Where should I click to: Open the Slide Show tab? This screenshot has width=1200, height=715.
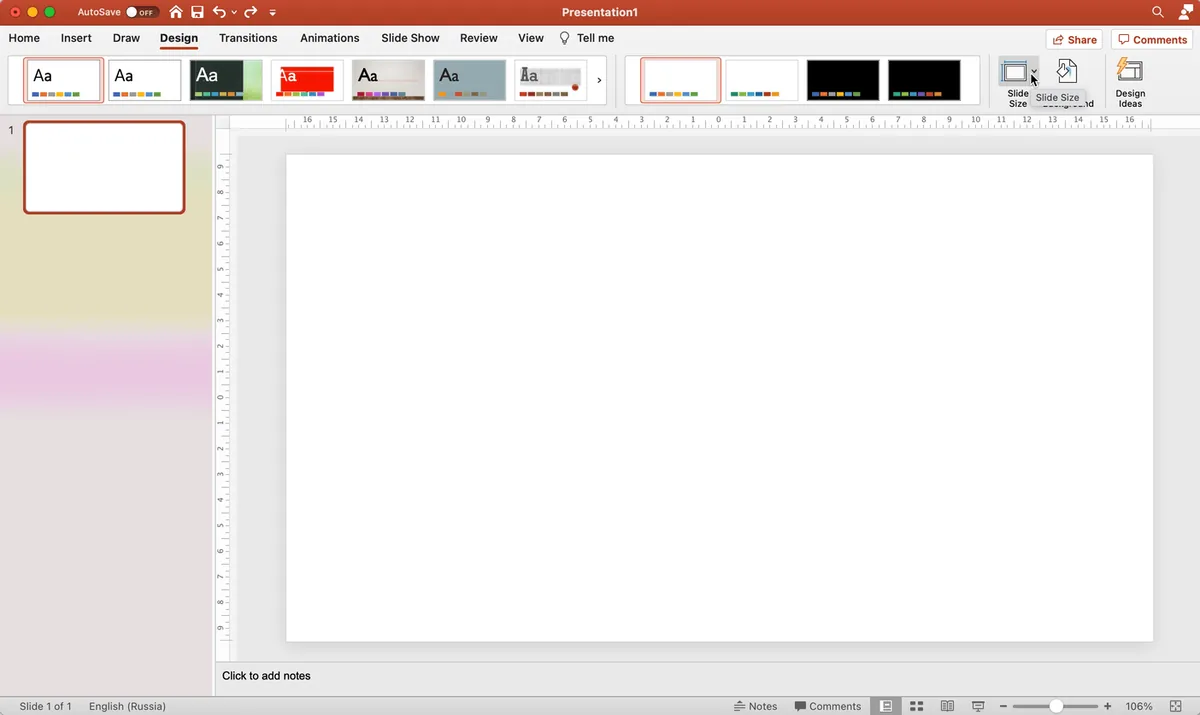(x=410, y=38)
